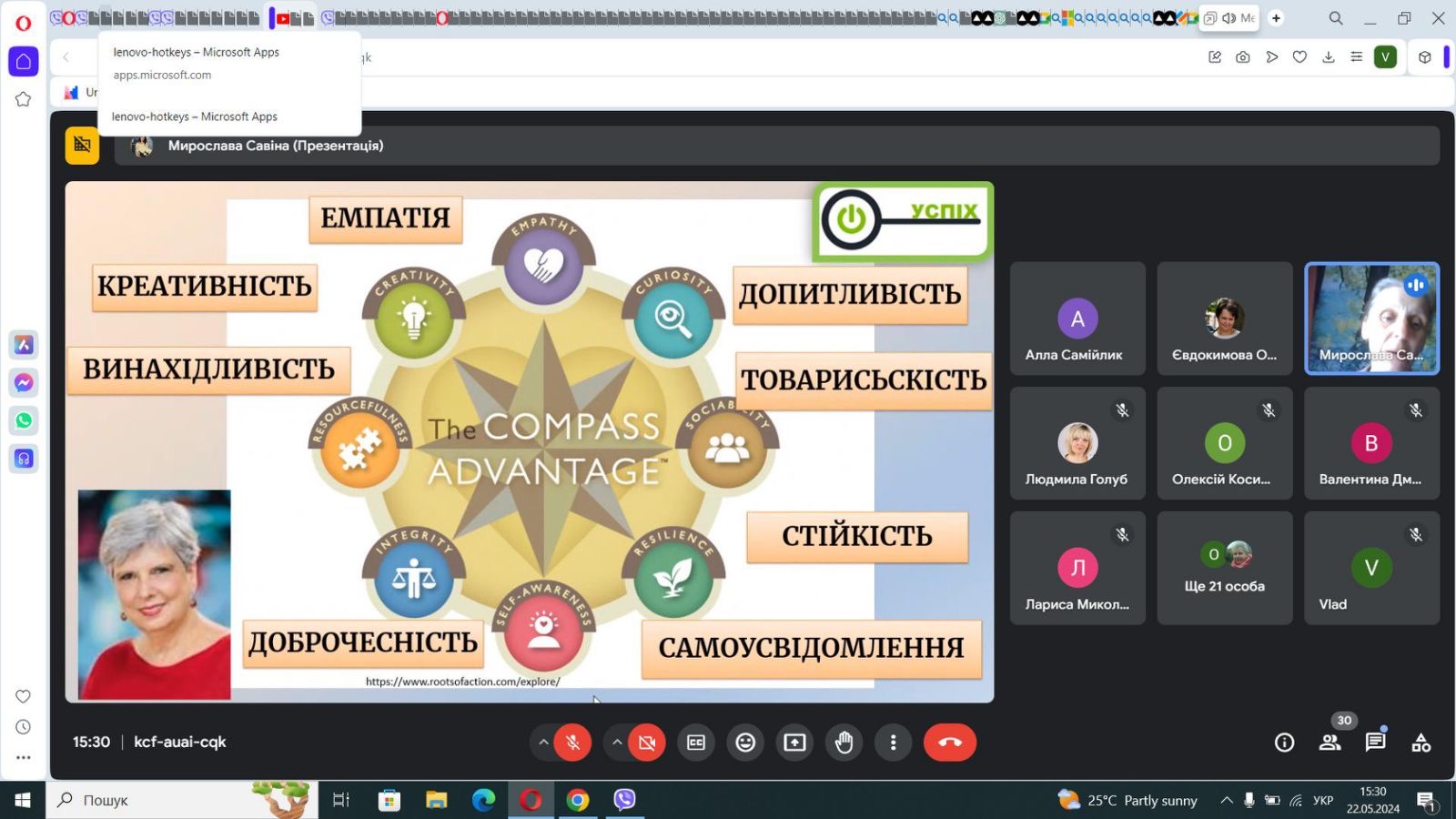Select Людмила Голуб participant tile
This screenshot has height=819, width=1456.
coord(1077,443)
